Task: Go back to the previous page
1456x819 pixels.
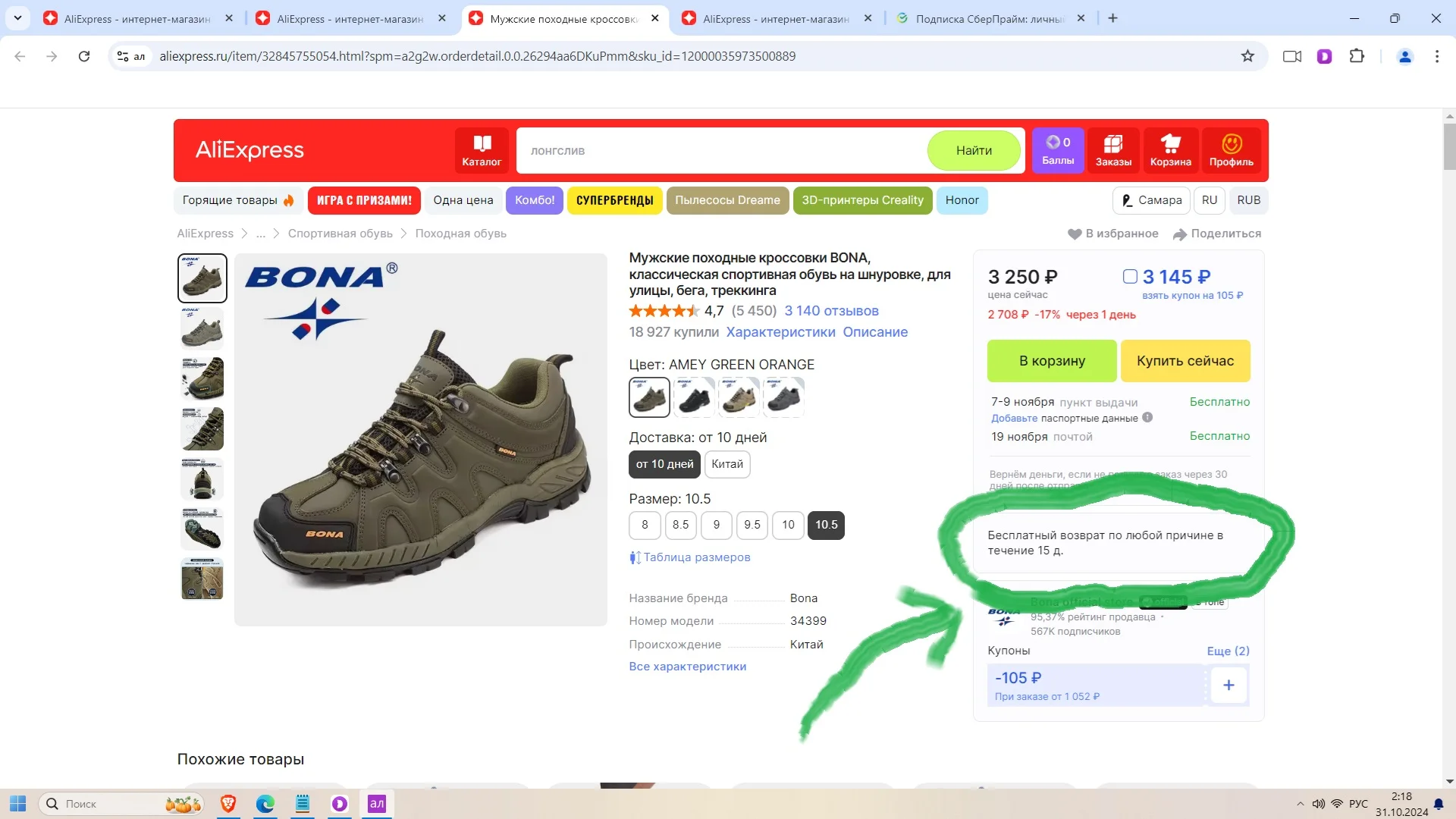Action: 20,56
